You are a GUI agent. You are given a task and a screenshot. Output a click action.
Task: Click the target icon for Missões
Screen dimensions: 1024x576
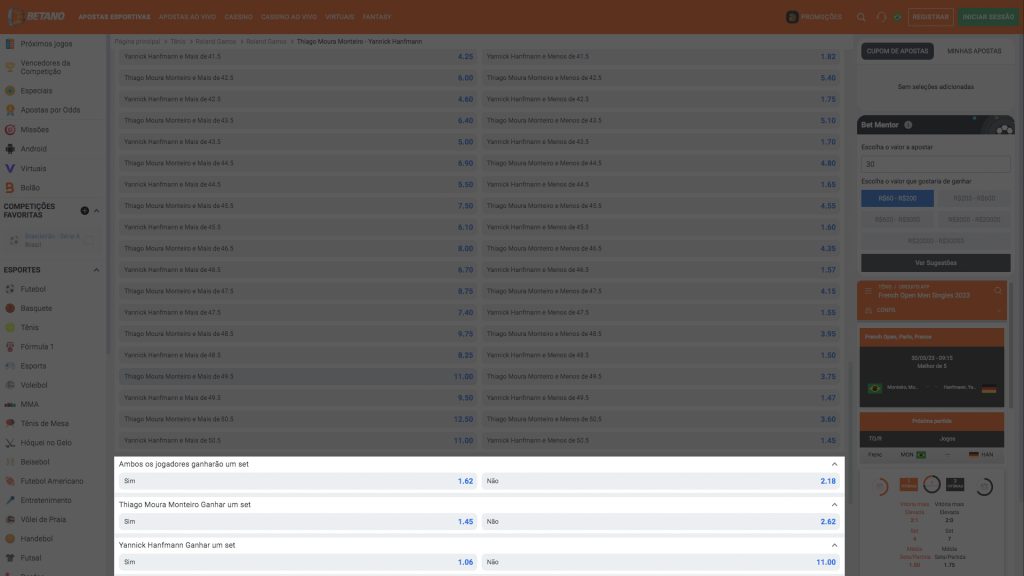point(10,129)
